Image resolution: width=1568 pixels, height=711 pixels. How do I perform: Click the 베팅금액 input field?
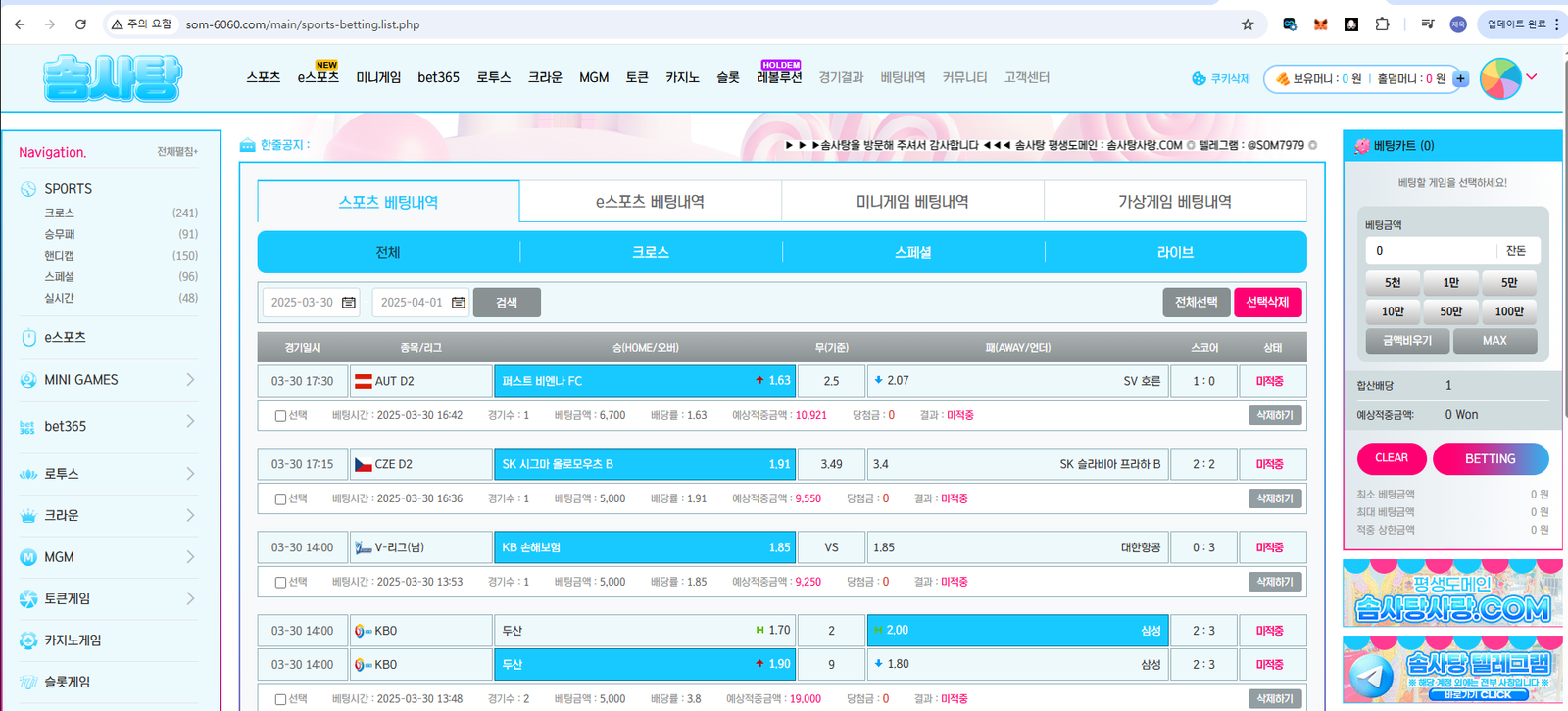[x=1431, y=251]
